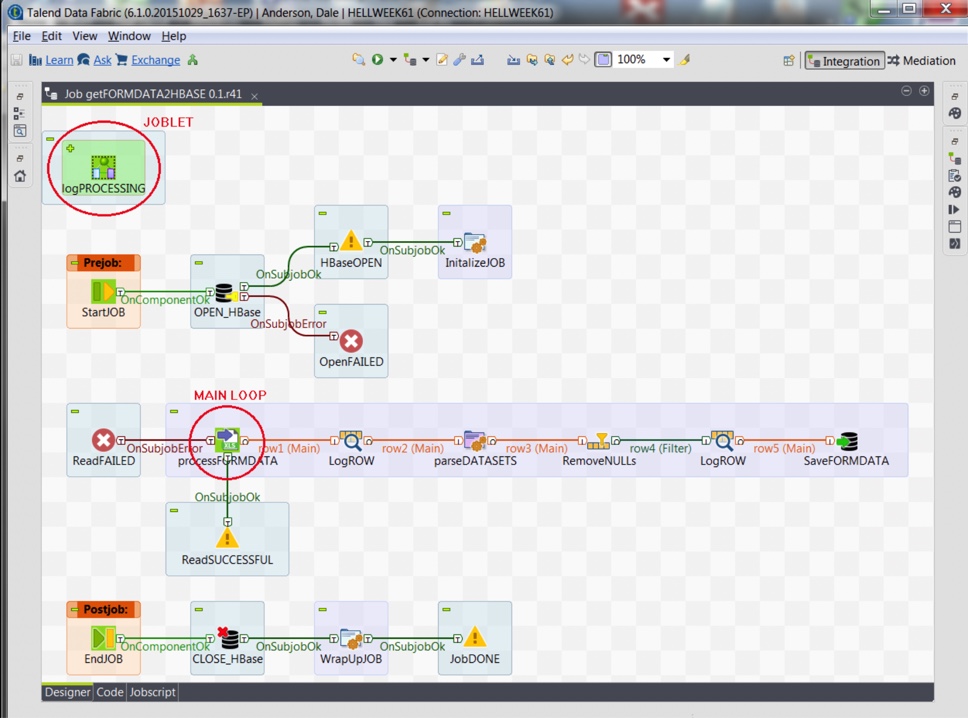
Task: Select the StartJOB prejob component
Action: click(x=103, y=291)
